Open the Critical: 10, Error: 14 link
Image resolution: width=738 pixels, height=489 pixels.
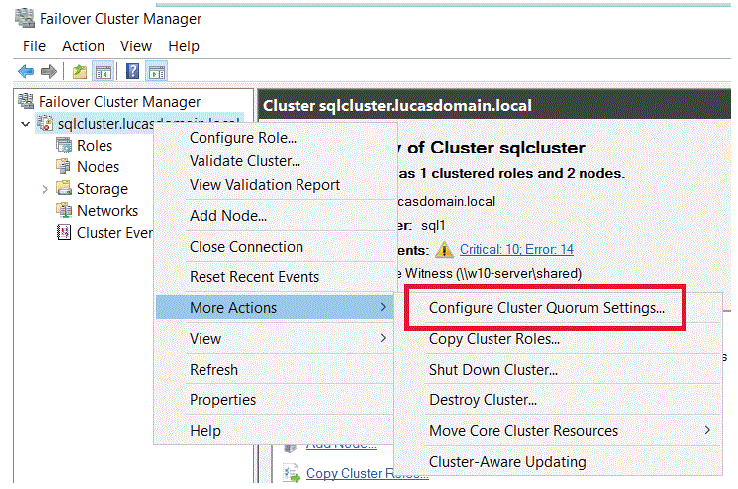(517, 249)
